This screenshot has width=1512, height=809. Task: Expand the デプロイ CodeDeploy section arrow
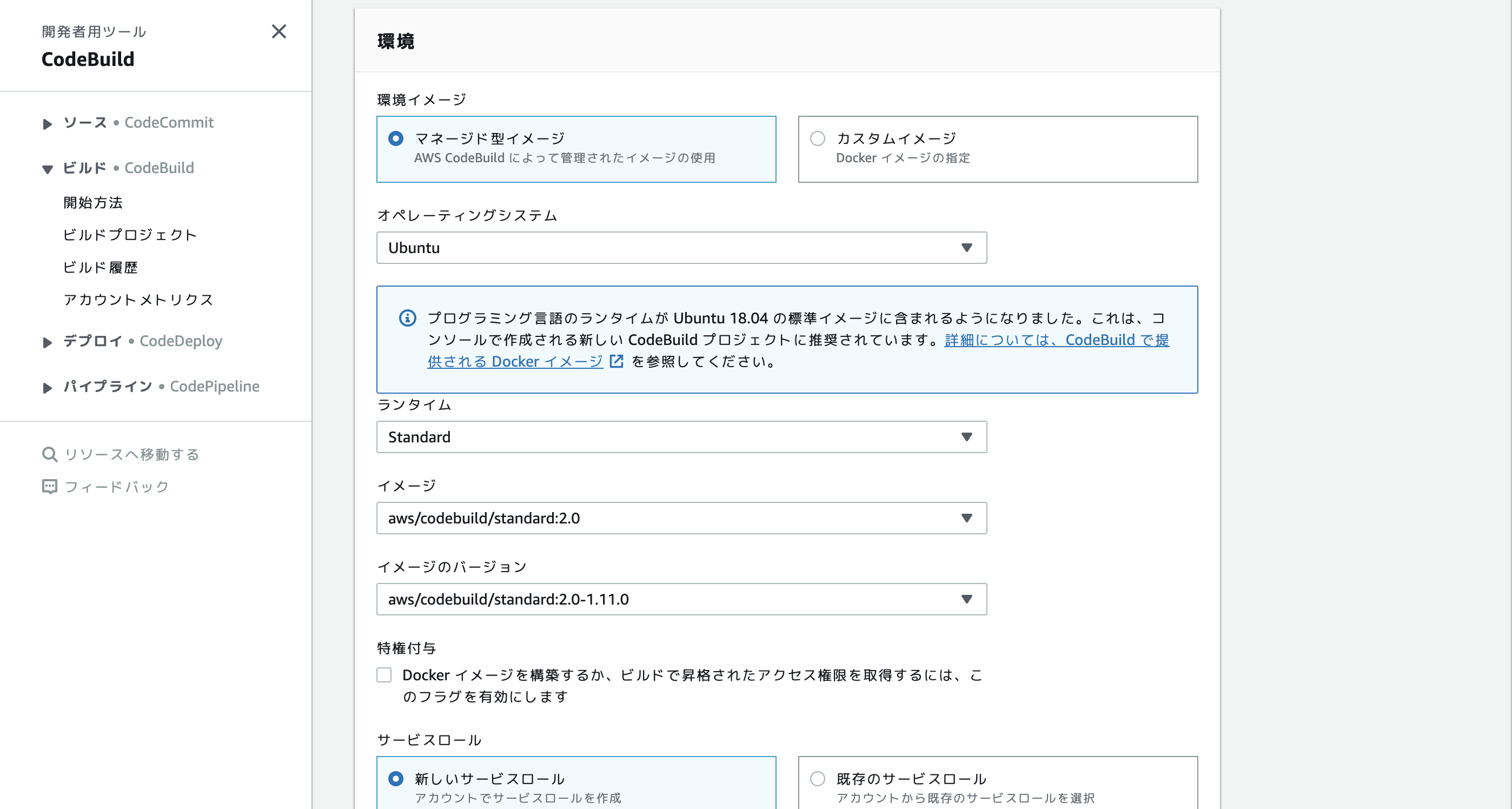click(47, 342)
